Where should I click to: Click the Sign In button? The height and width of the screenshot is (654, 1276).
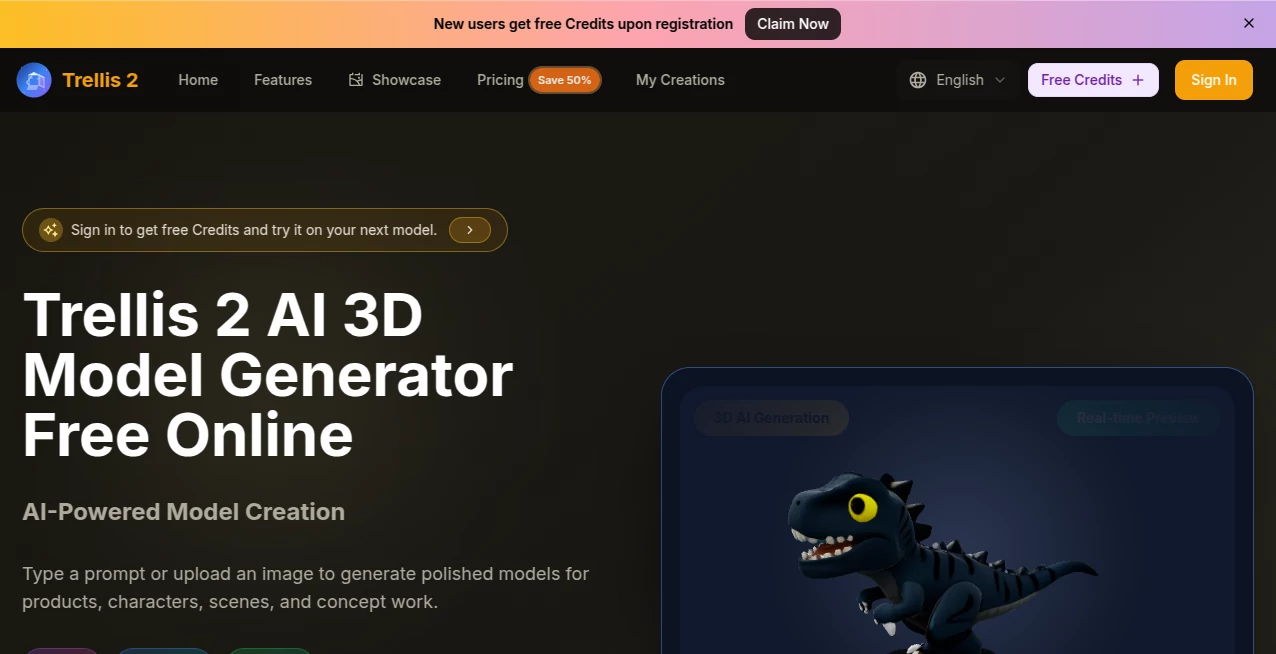(x=1214, y=80)
